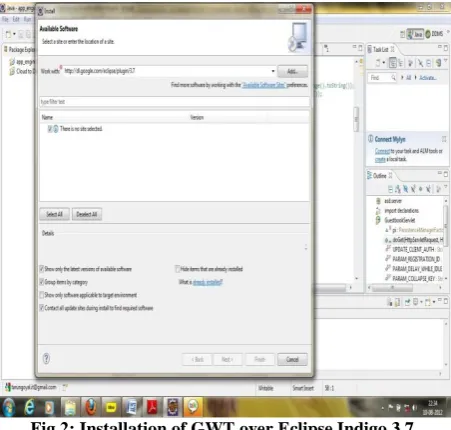The height and width of the screenshot is (430, 451).
Task: Open the Install dialog help icon
Action: tap(46, 359)
